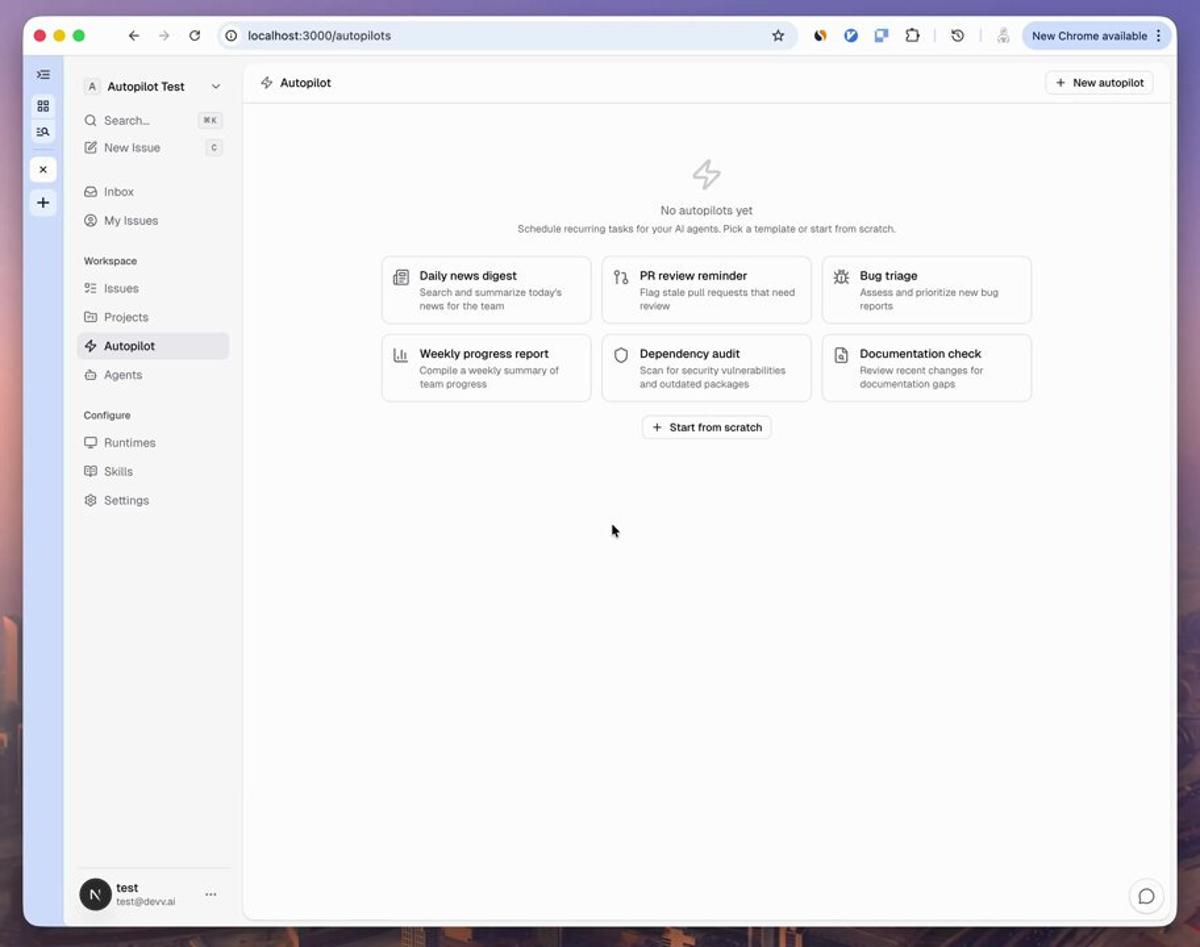Open the Skills page
The height and width of the screenshot is (947, 1200).
pos(153,472)
